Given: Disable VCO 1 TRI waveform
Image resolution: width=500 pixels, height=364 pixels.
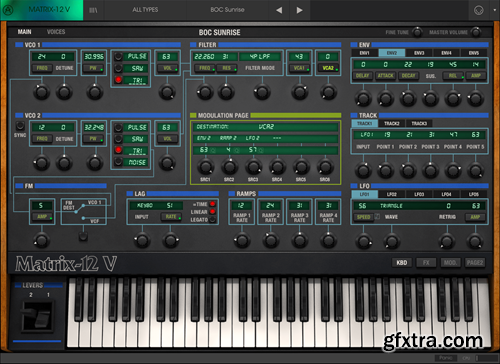Looking at the screenshot, I should [x=118, y=80].
